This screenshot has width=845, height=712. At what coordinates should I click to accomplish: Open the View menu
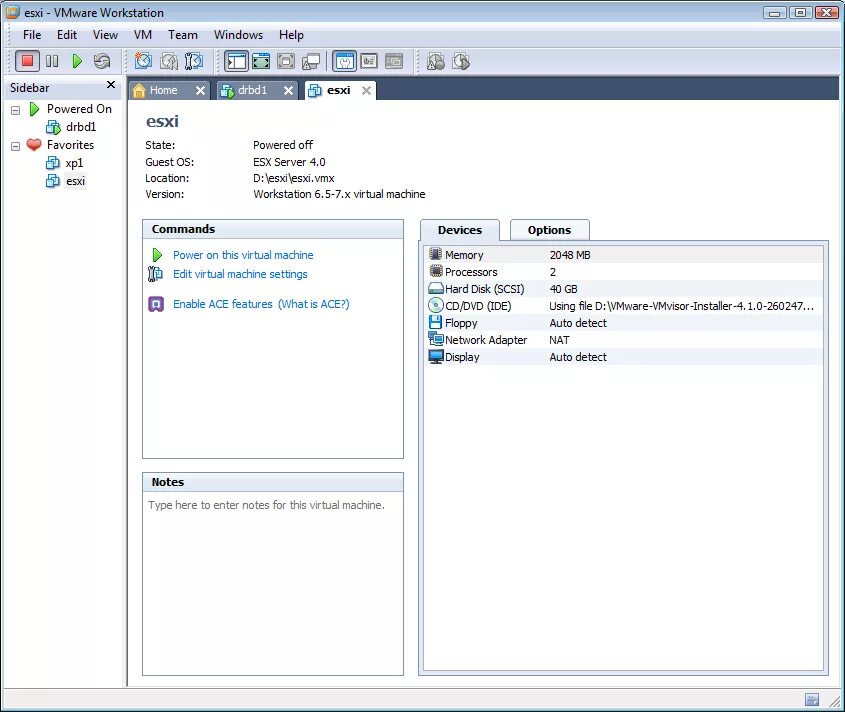tap(105, 35)
